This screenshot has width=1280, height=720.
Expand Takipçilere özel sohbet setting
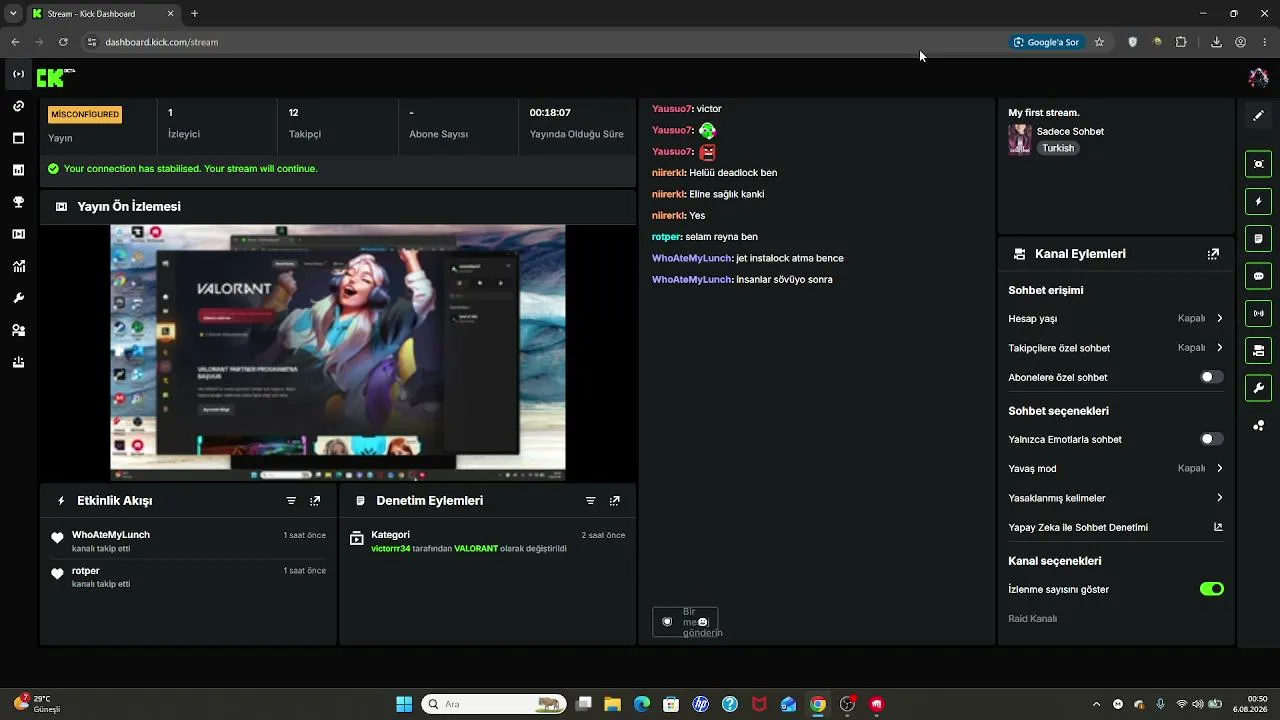(1116, 348)
